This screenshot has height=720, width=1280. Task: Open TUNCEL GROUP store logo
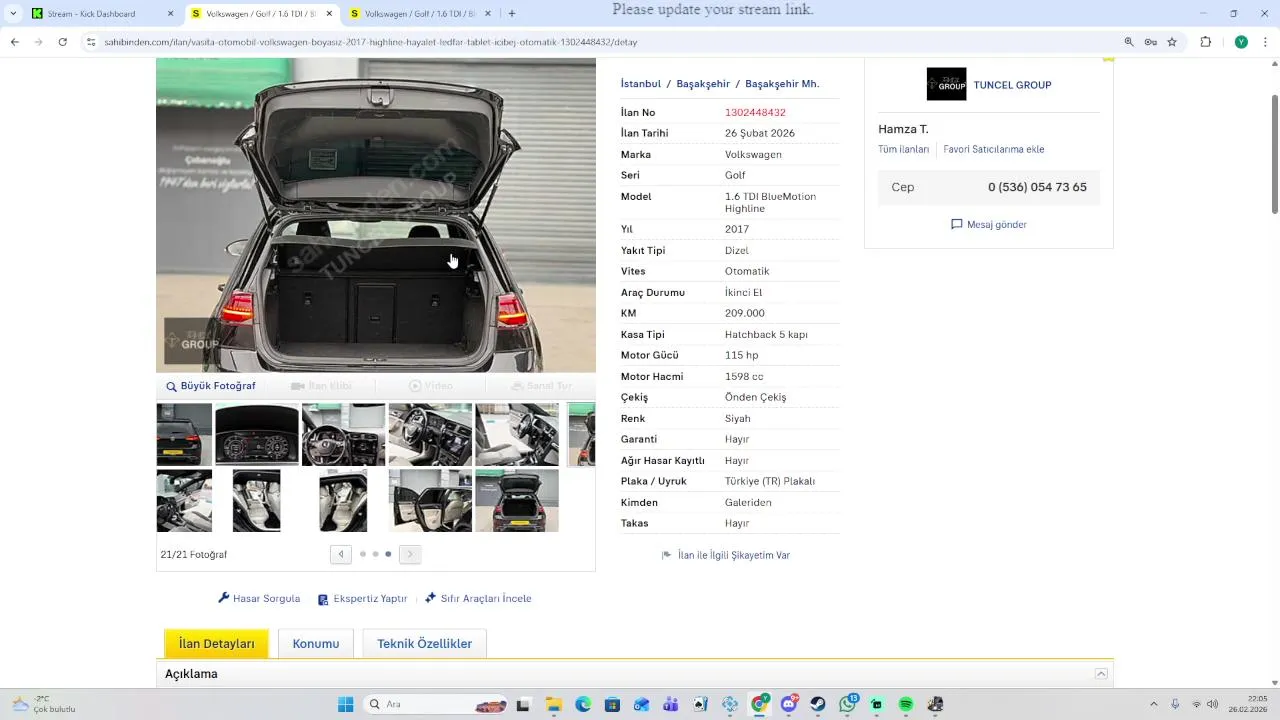[x=946, y=84]
